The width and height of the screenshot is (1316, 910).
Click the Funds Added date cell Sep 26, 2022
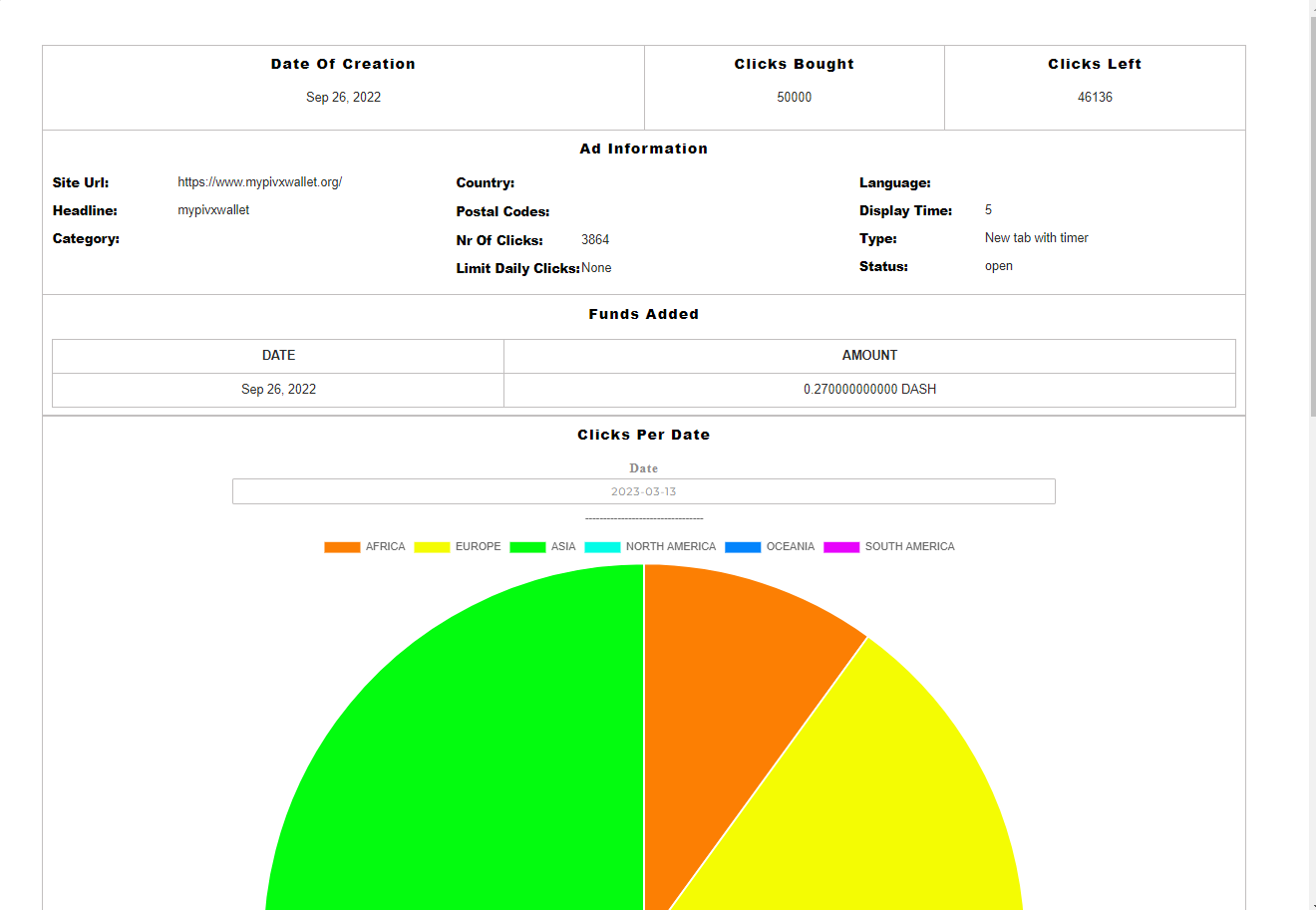(x=278, y=390)
